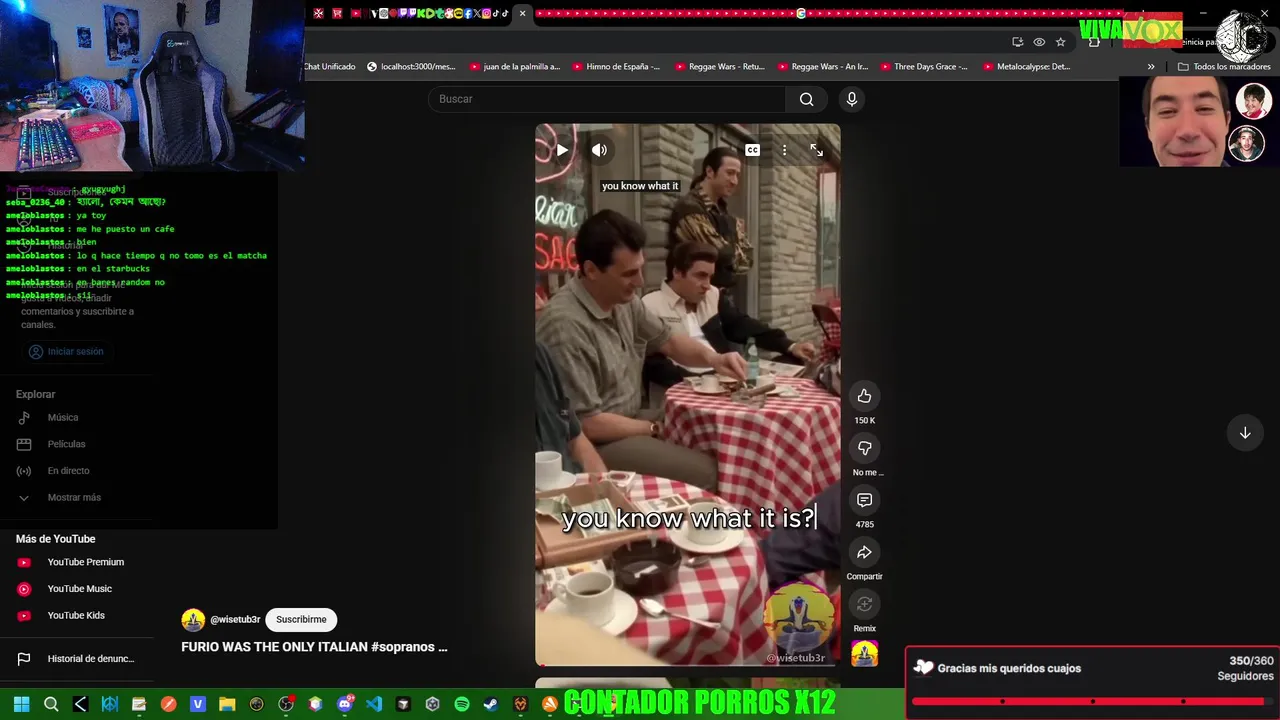Open the @wisetub3r channel link
Image resolution: width=1280 pixels, height=720 pixels.
coord(235,620)
